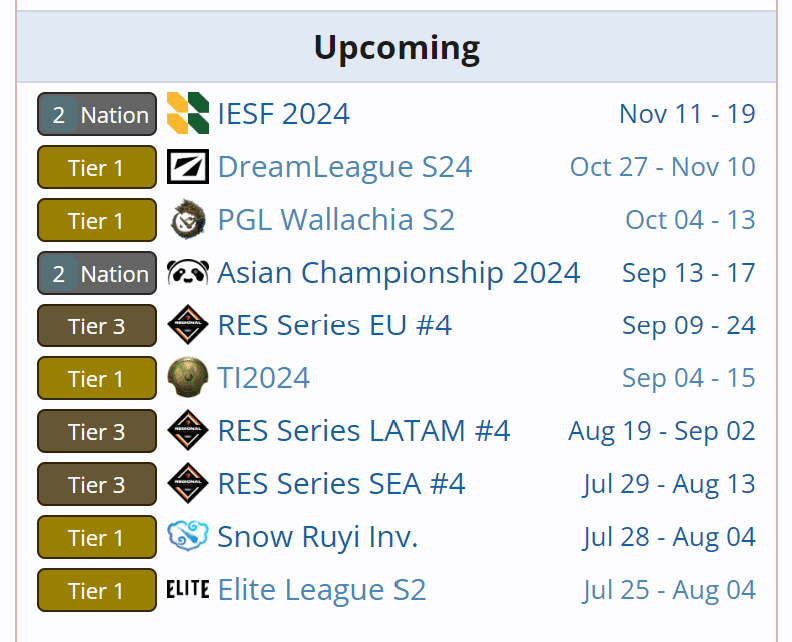
Task: Go to the PGL Wallachia S2 page
Action: 336,220
